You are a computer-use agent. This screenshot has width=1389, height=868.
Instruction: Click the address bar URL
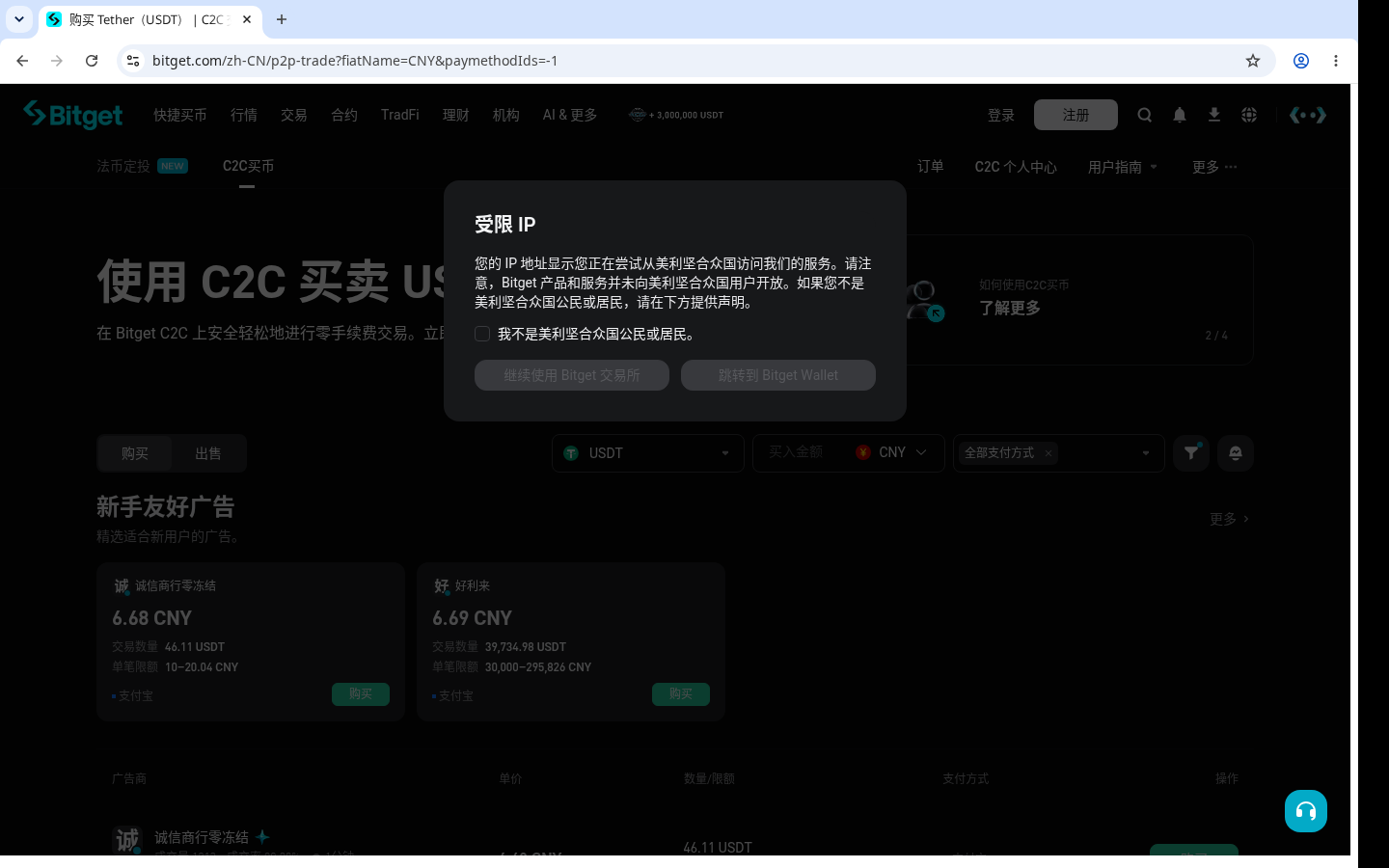tap(355, 61)
